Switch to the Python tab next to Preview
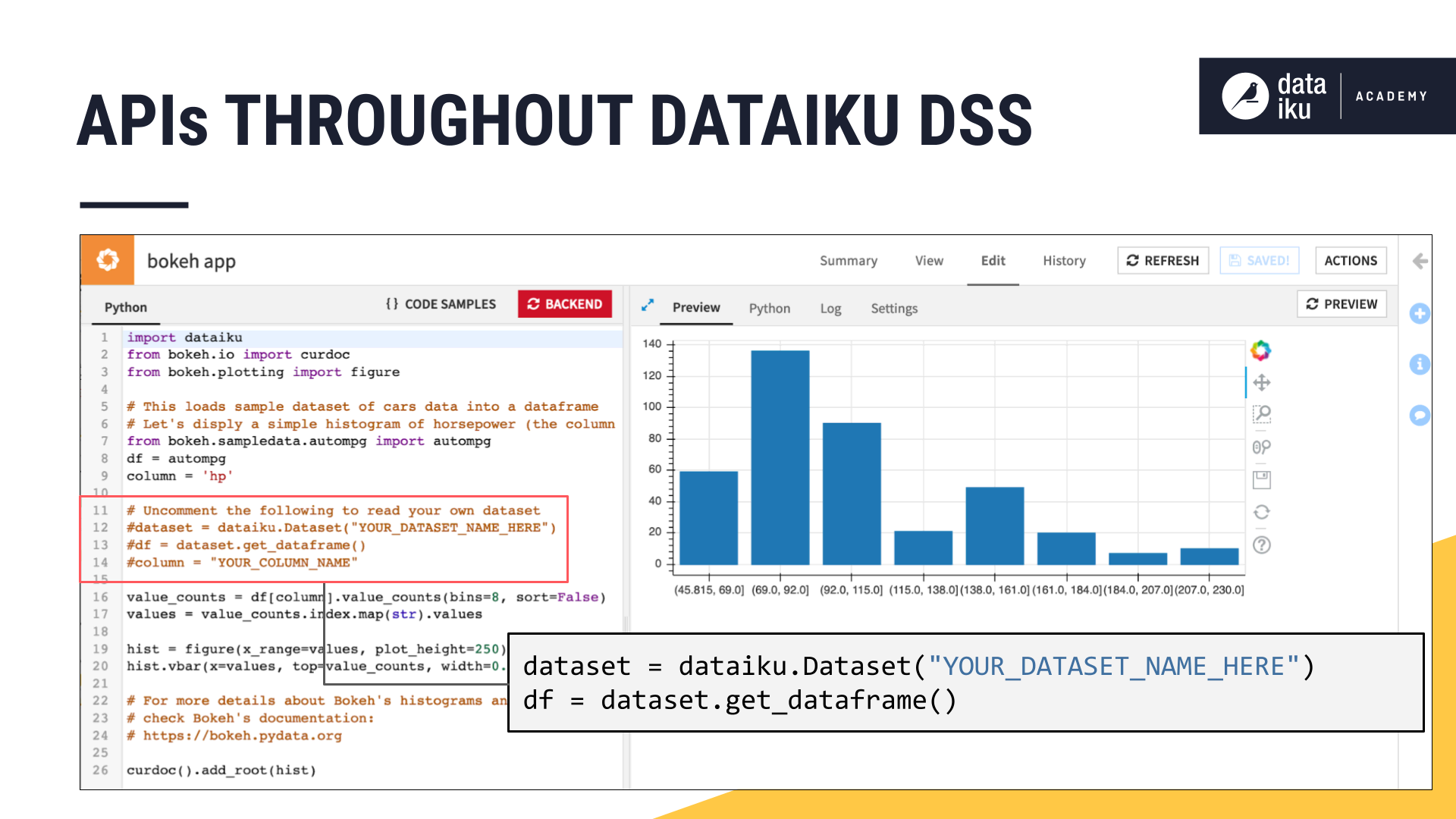This screenshot has width=1456, height=819. point(769,309)
